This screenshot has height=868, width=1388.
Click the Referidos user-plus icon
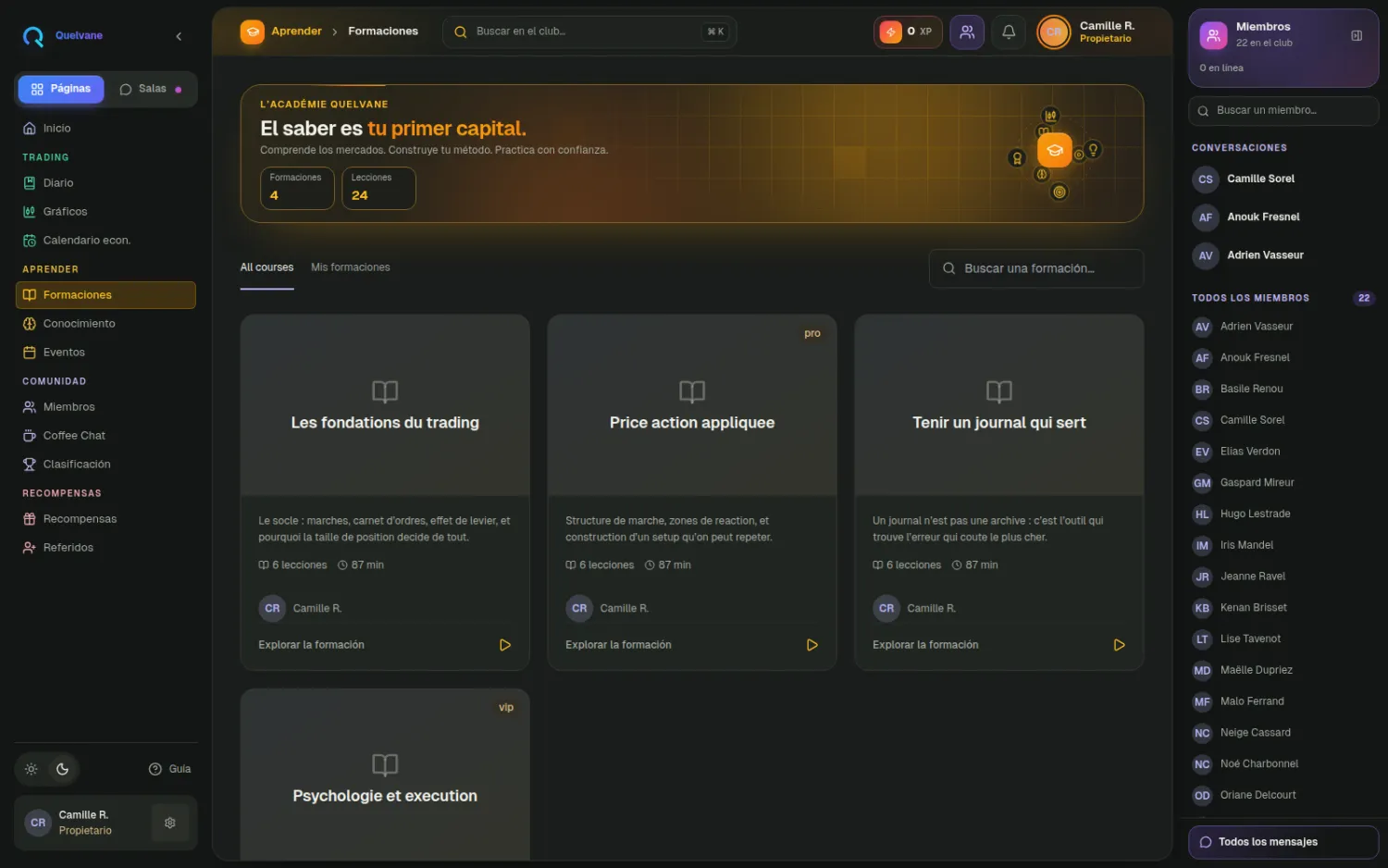click(30, 548)
